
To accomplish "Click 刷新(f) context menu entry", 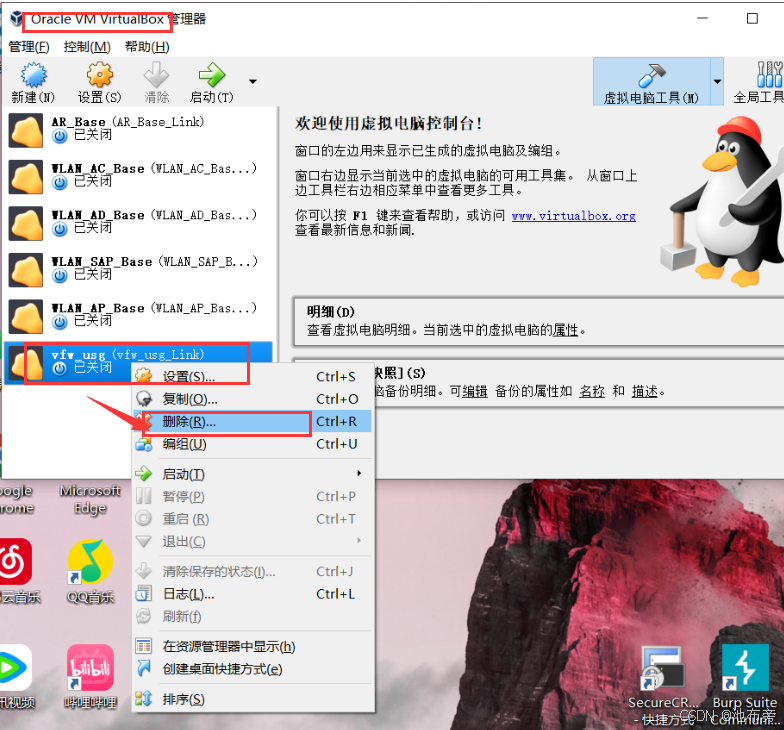I will coord(252,616).
